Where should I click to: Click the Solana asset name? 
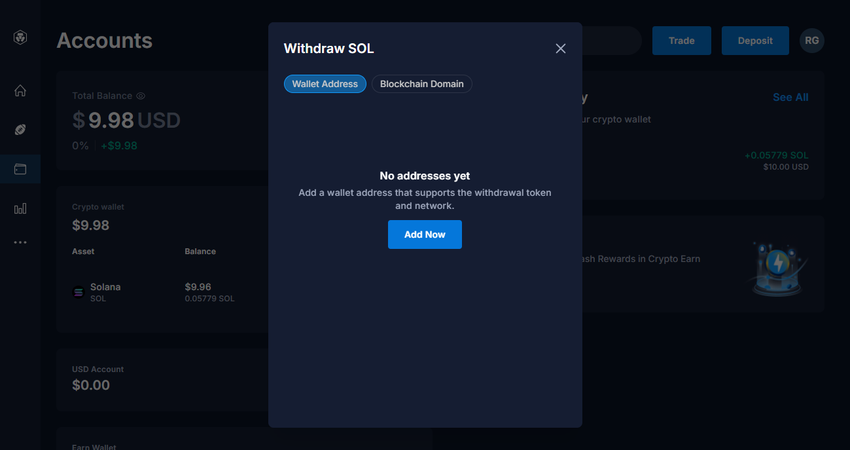click(106, 287)
